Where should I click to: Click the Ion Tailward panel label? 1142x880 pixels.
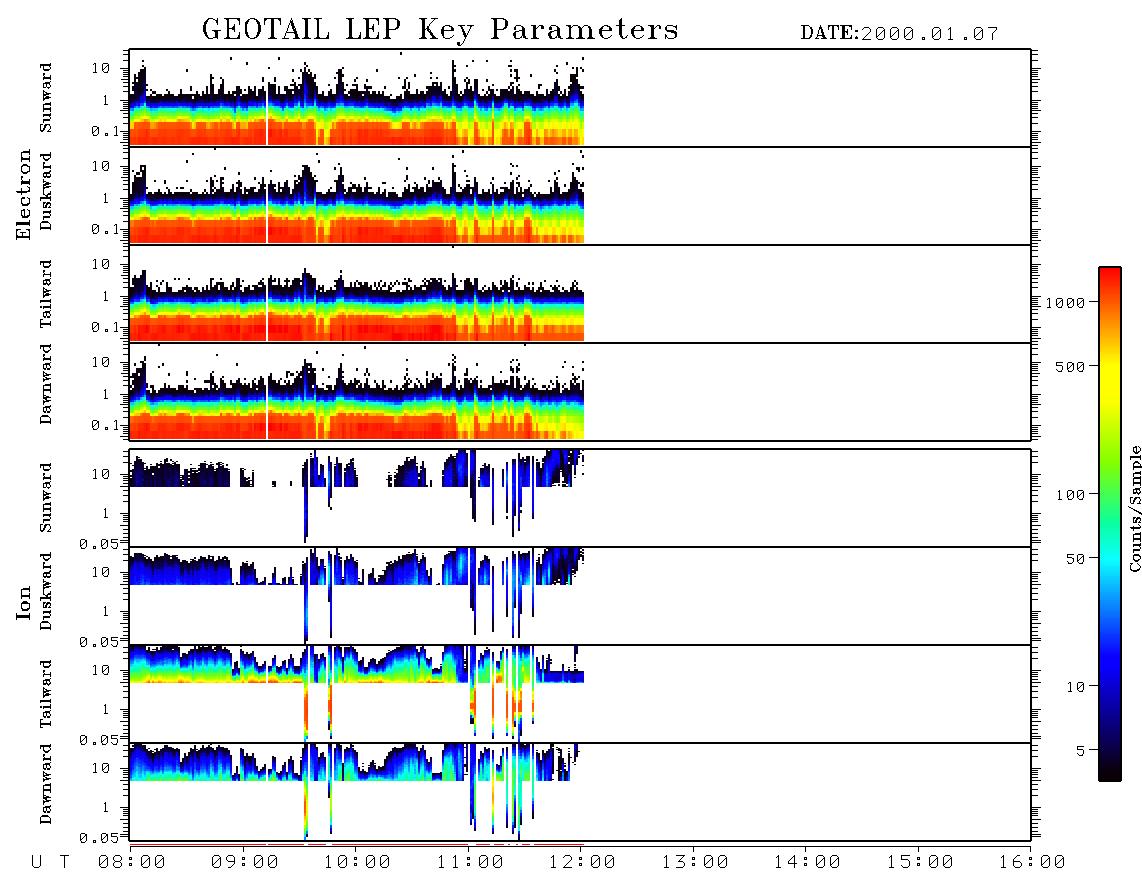click(46, 694)
